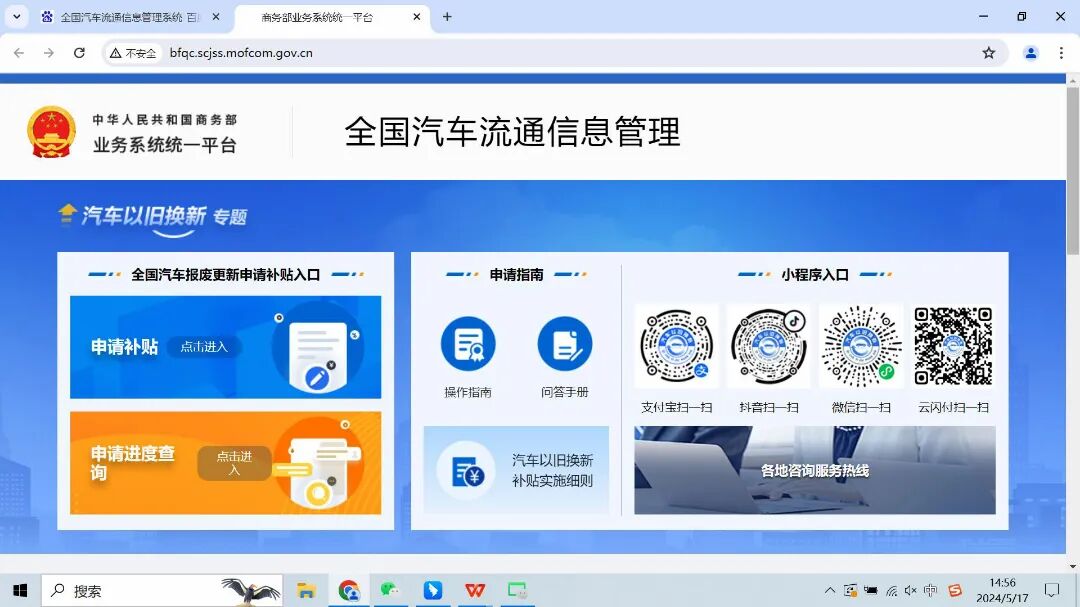Expand hidden icons in the system tray
The image size is (1080, 607).
(830, 590)
